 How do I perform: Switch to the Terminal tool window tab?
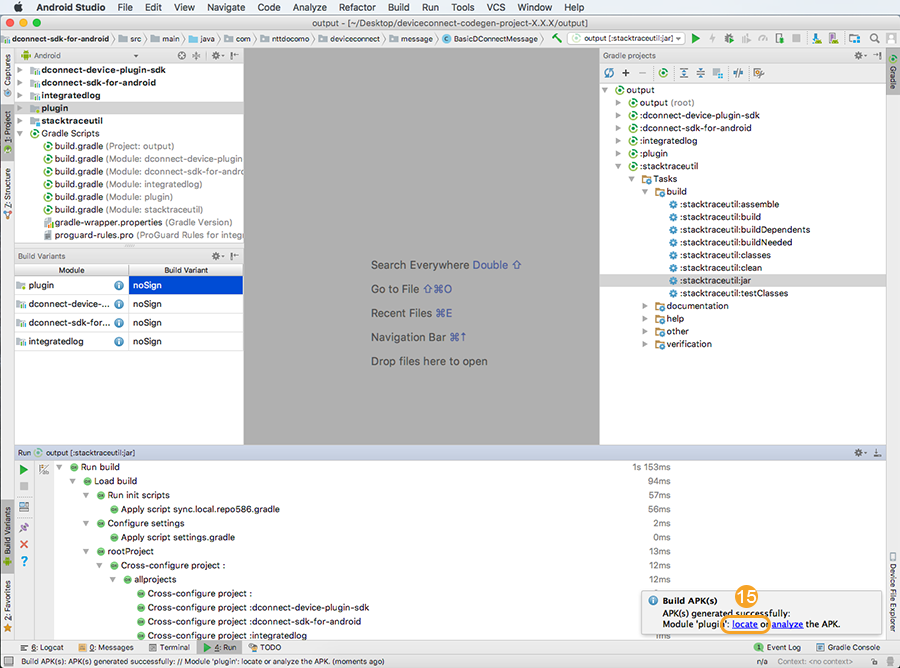(169, 647)
